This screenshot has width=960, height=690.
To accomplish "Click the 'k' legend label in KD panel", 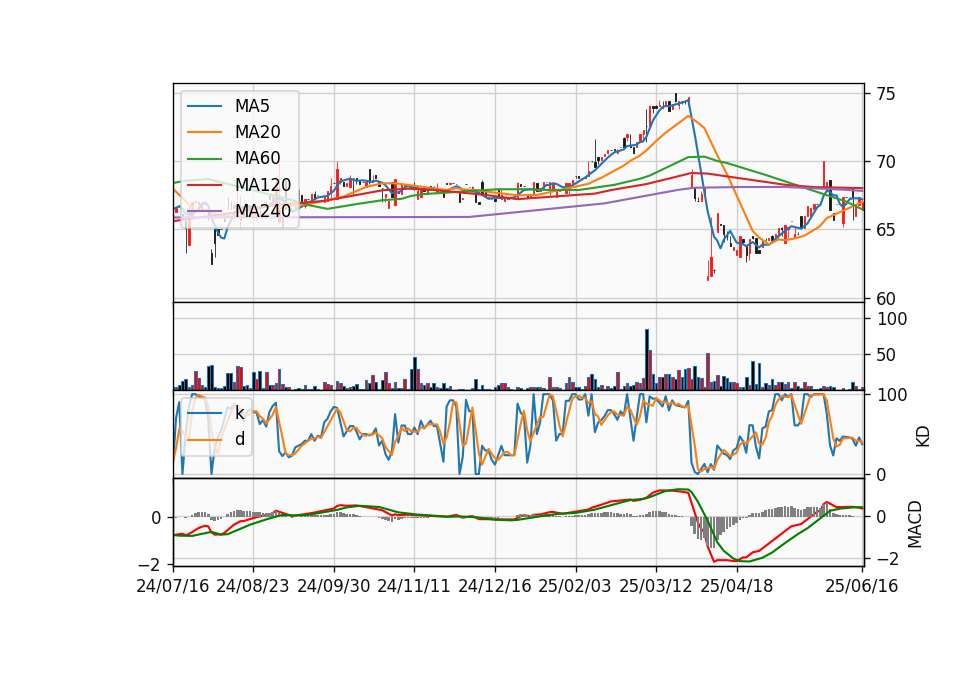I will [239, 413].
